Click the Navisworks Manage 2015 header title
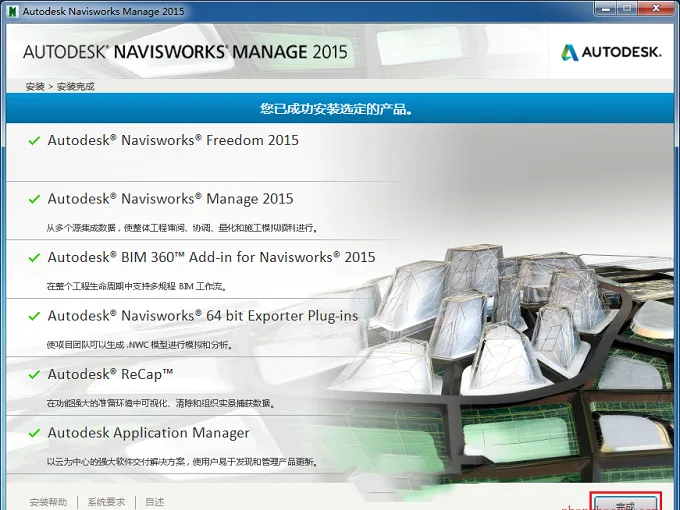680x510 pixels. point(185,52)
